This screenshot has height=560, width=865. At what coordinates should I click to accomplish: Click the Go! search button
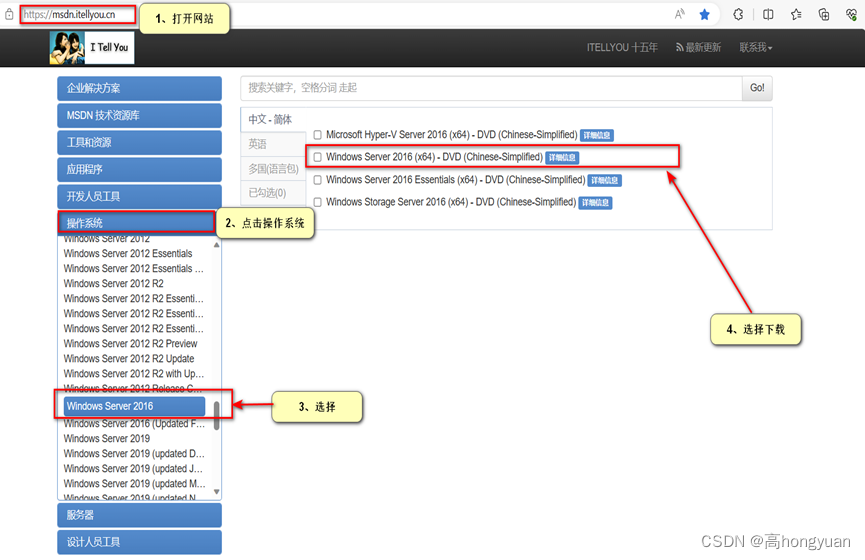(x=757, y=88)
